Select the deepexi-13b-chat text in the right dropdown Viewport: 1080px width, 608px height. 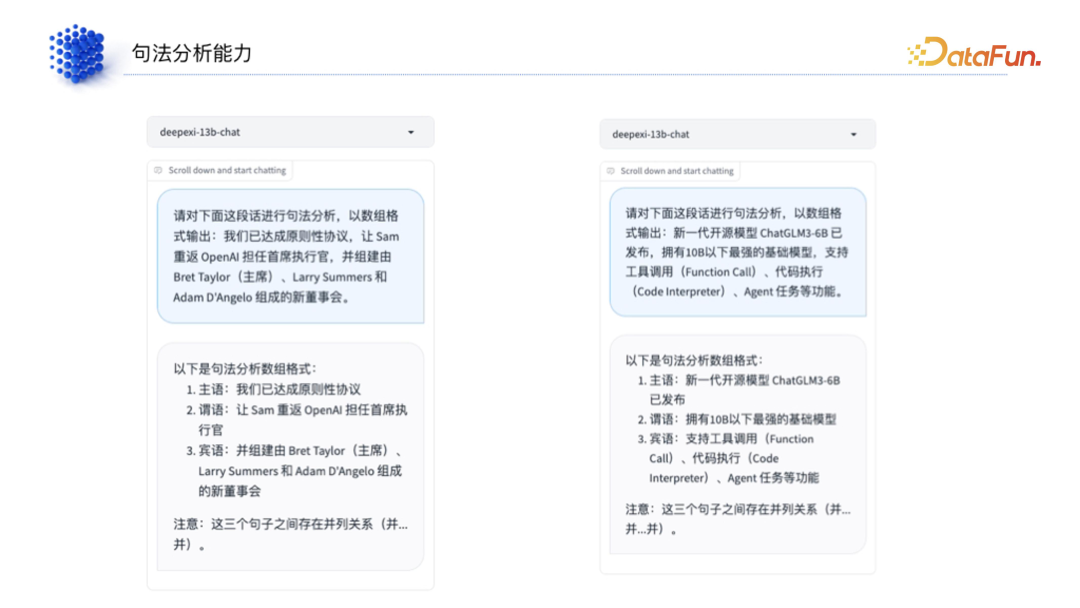(651, 134)
